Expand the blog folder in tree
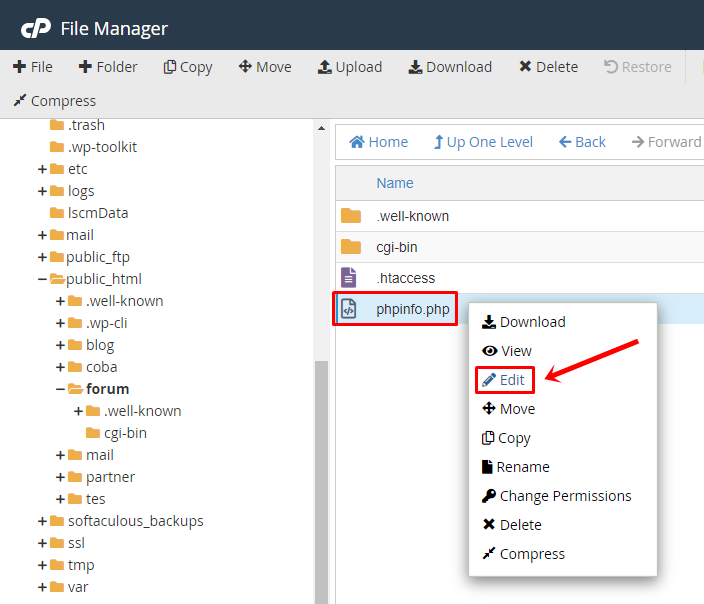 60,345
